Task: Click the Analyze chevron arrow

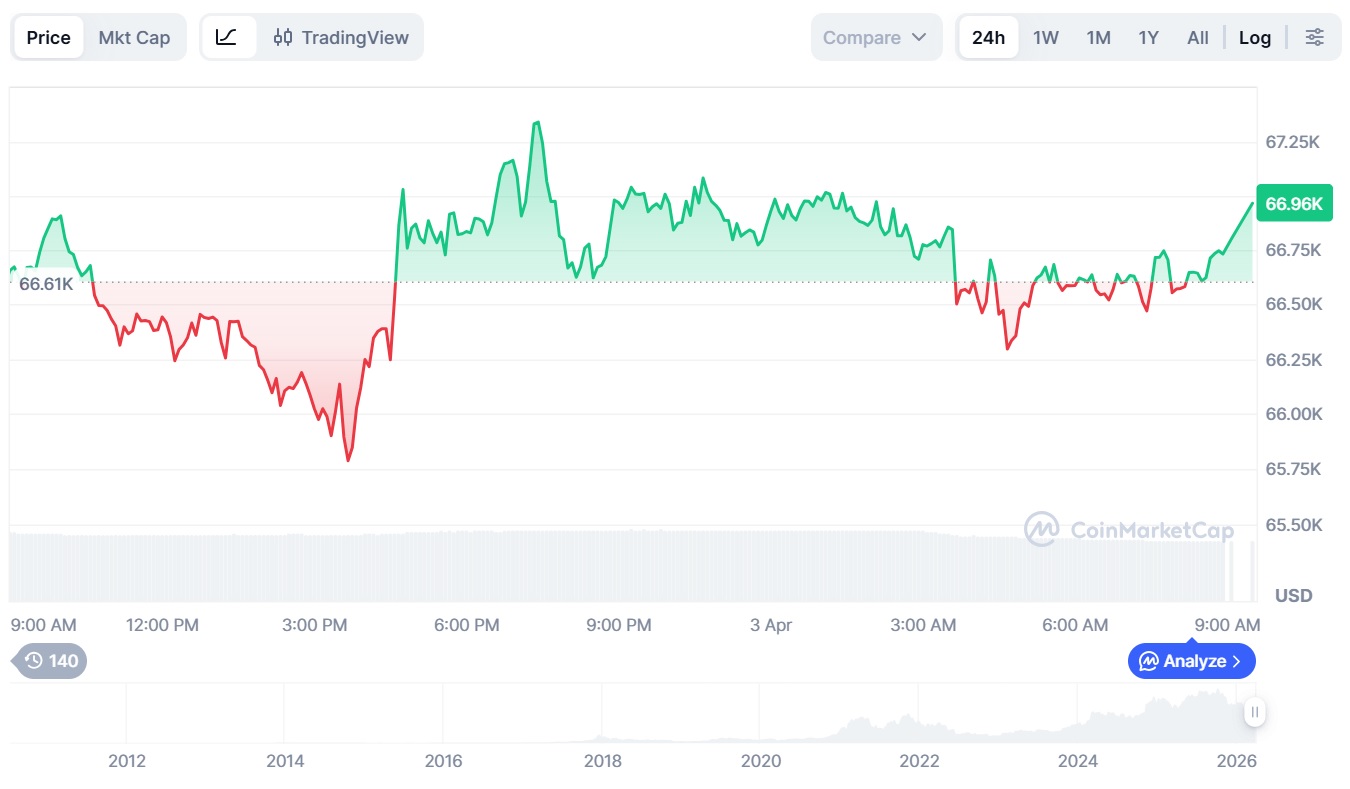Action: (1237, 661)
